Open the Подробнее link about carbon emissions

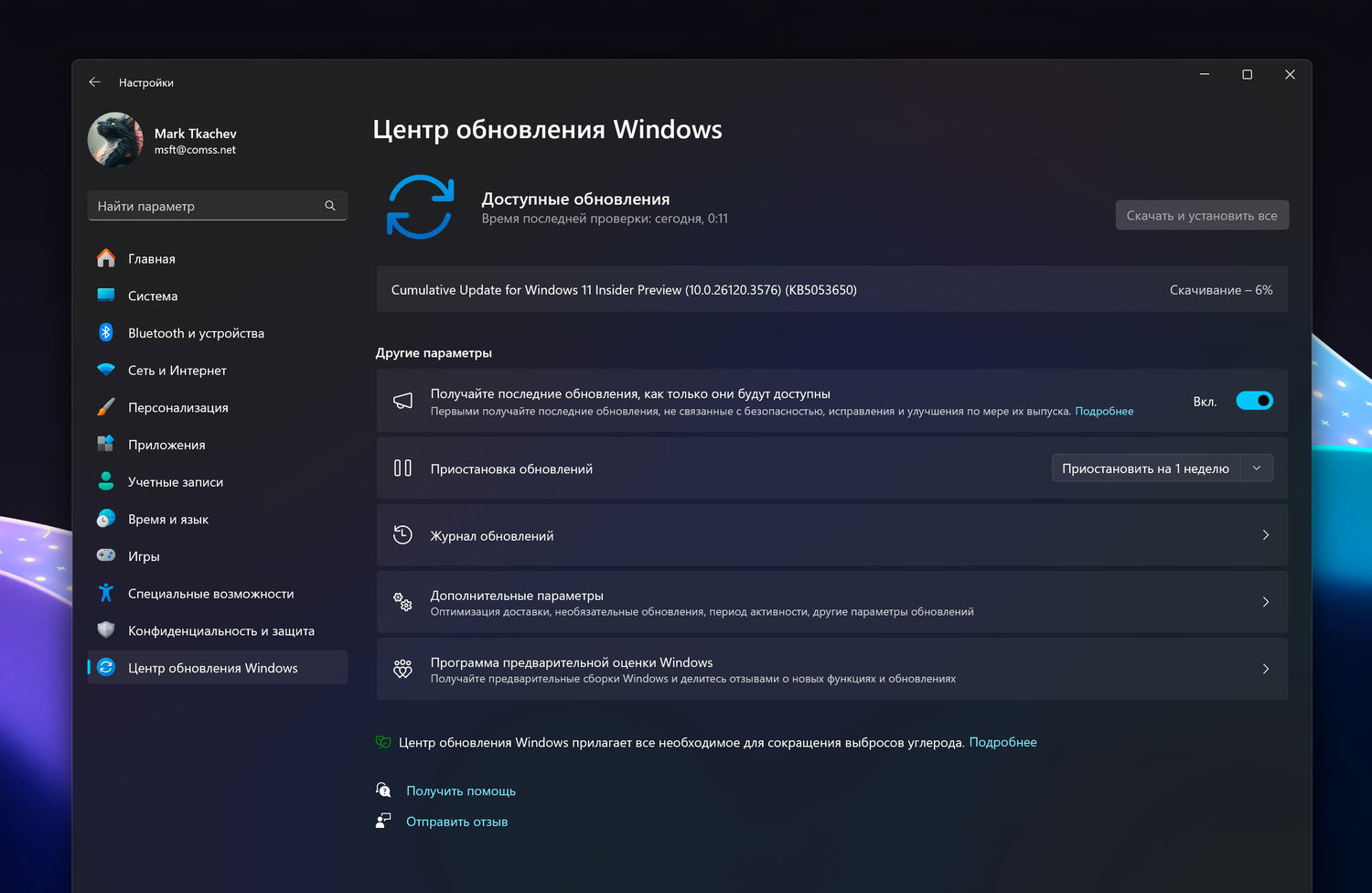tap(1002, 742)
